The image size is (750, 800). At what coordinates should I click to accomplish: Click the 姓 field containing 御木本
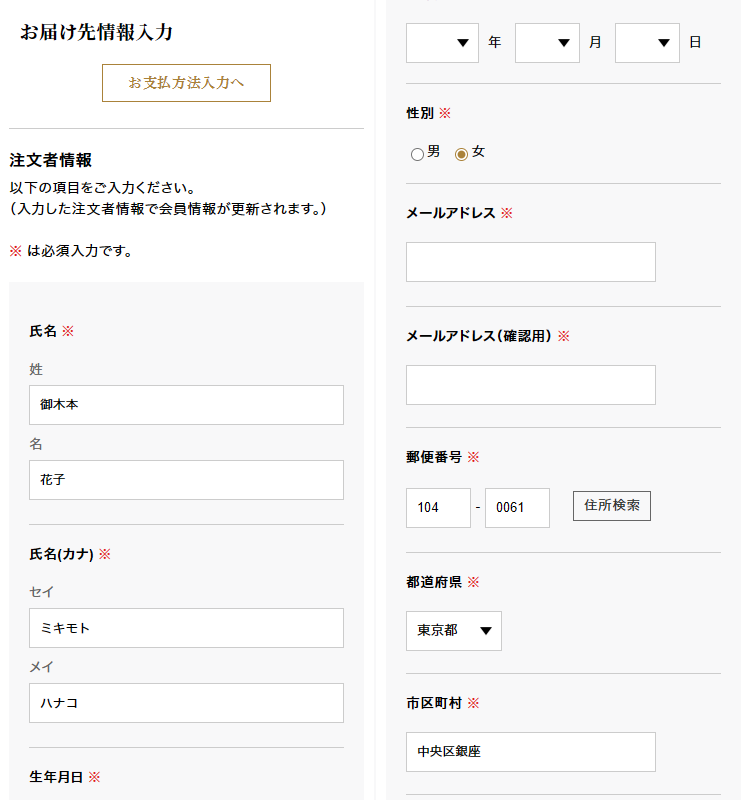point(186,405)
